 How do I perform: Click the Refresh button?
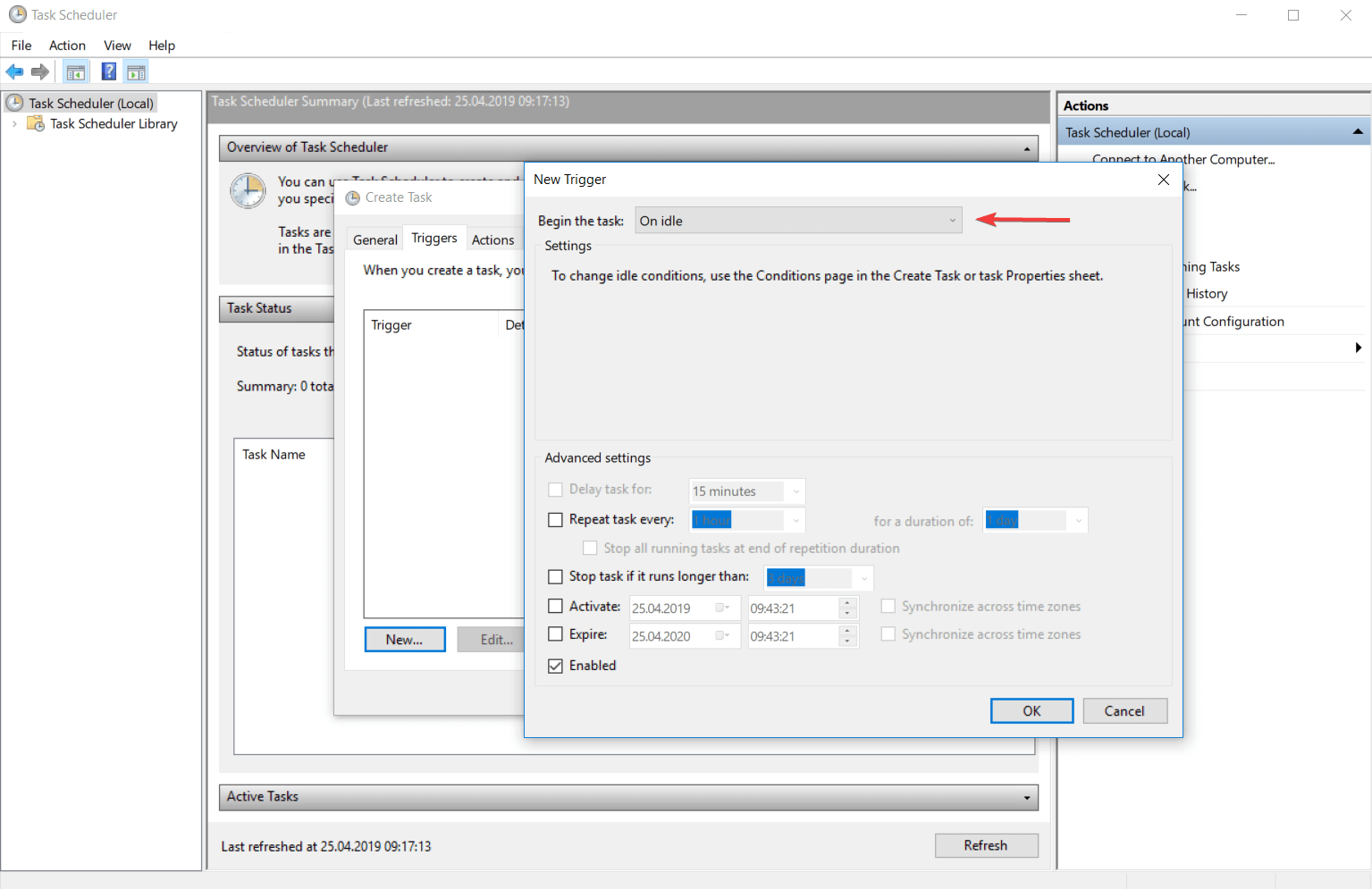tap(986, 845)
